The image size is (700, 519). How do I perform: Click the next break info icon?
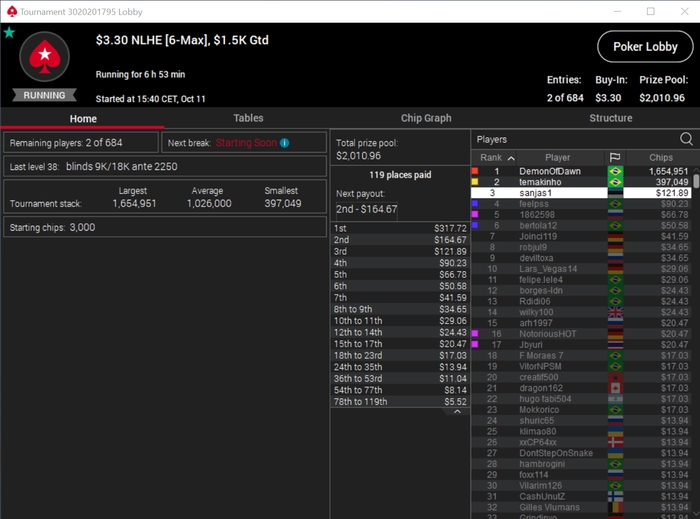[284, 143]
